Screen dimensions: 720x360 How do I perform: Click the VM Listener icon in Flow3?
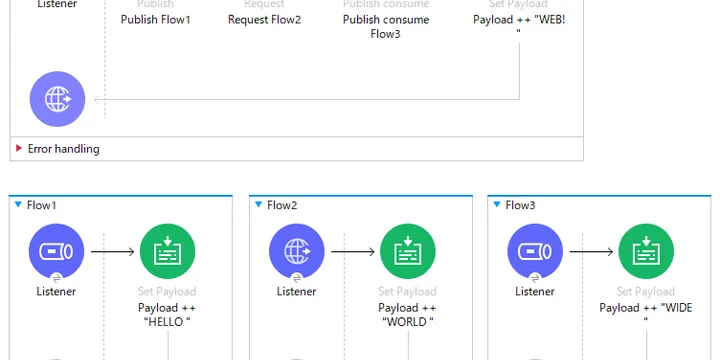535,251
